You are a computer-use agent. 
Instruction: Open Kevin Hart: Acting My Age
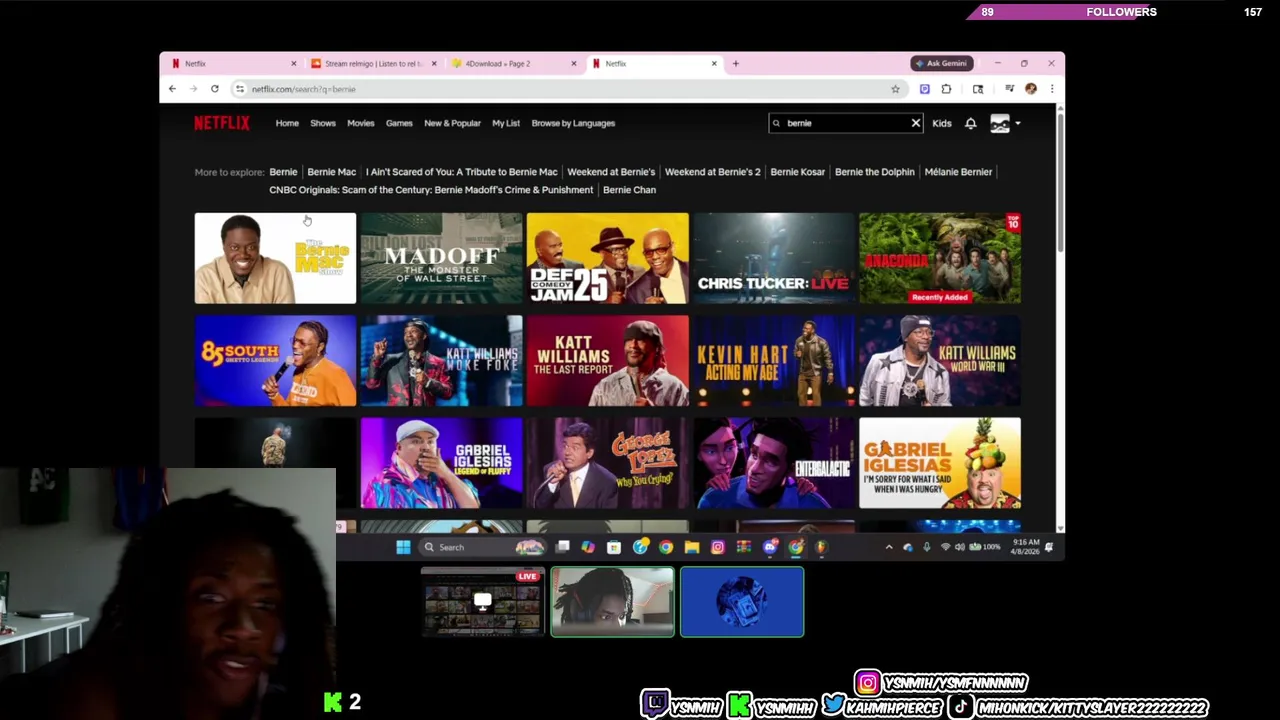click(x=773, y=361)
